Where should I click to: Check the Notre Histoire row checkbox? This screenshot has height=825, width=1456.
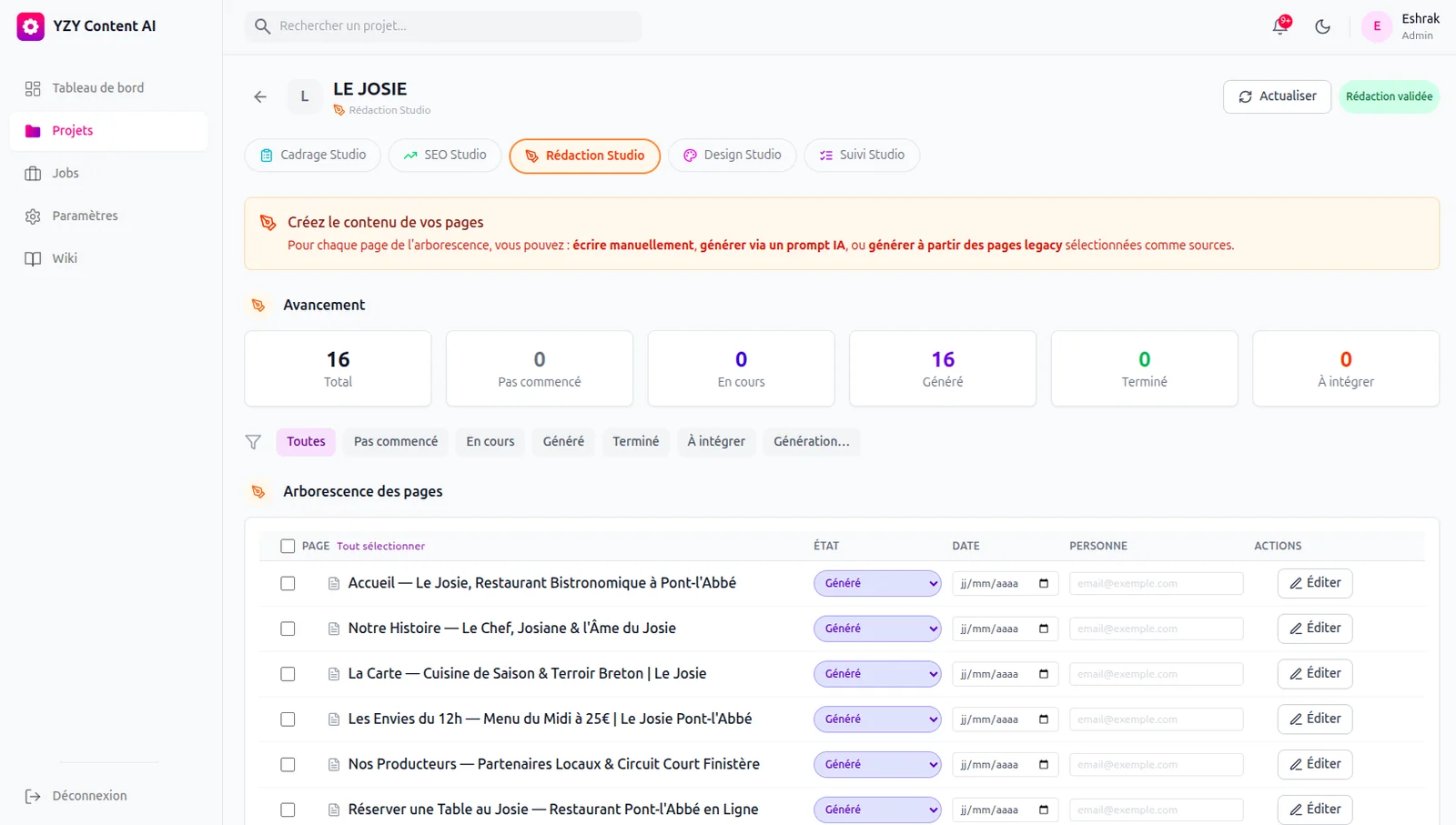point(288,629)
